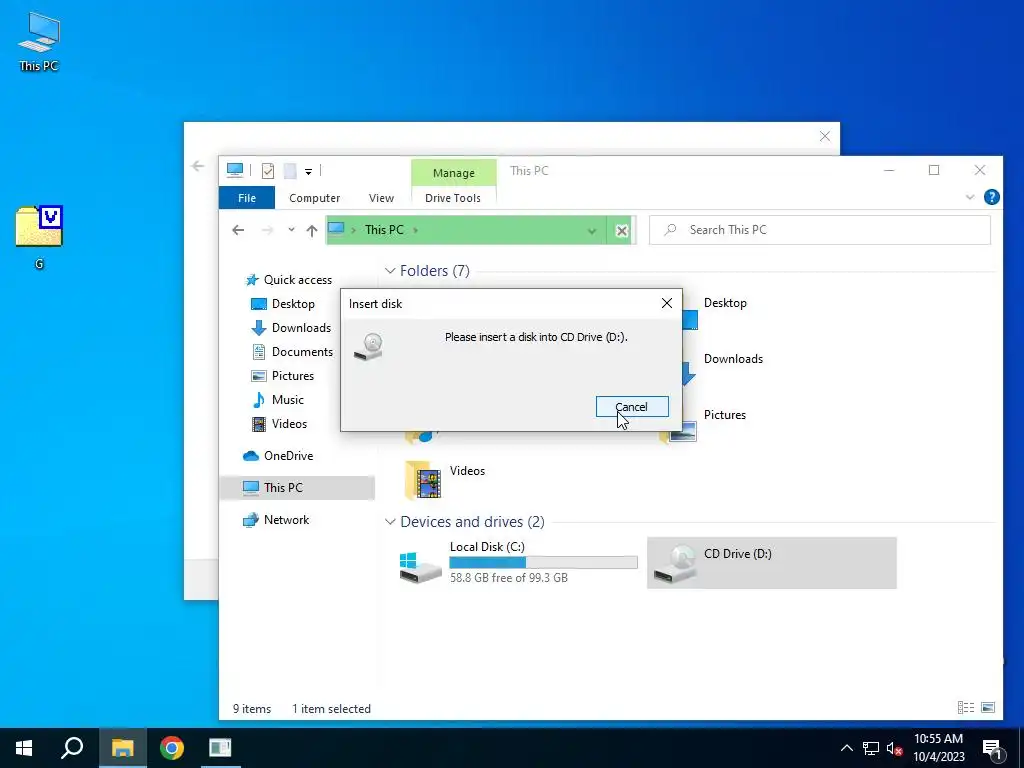Screen dimensions: 1024x768
Task: Open the Computer ribbon tab
Action: 314,198
